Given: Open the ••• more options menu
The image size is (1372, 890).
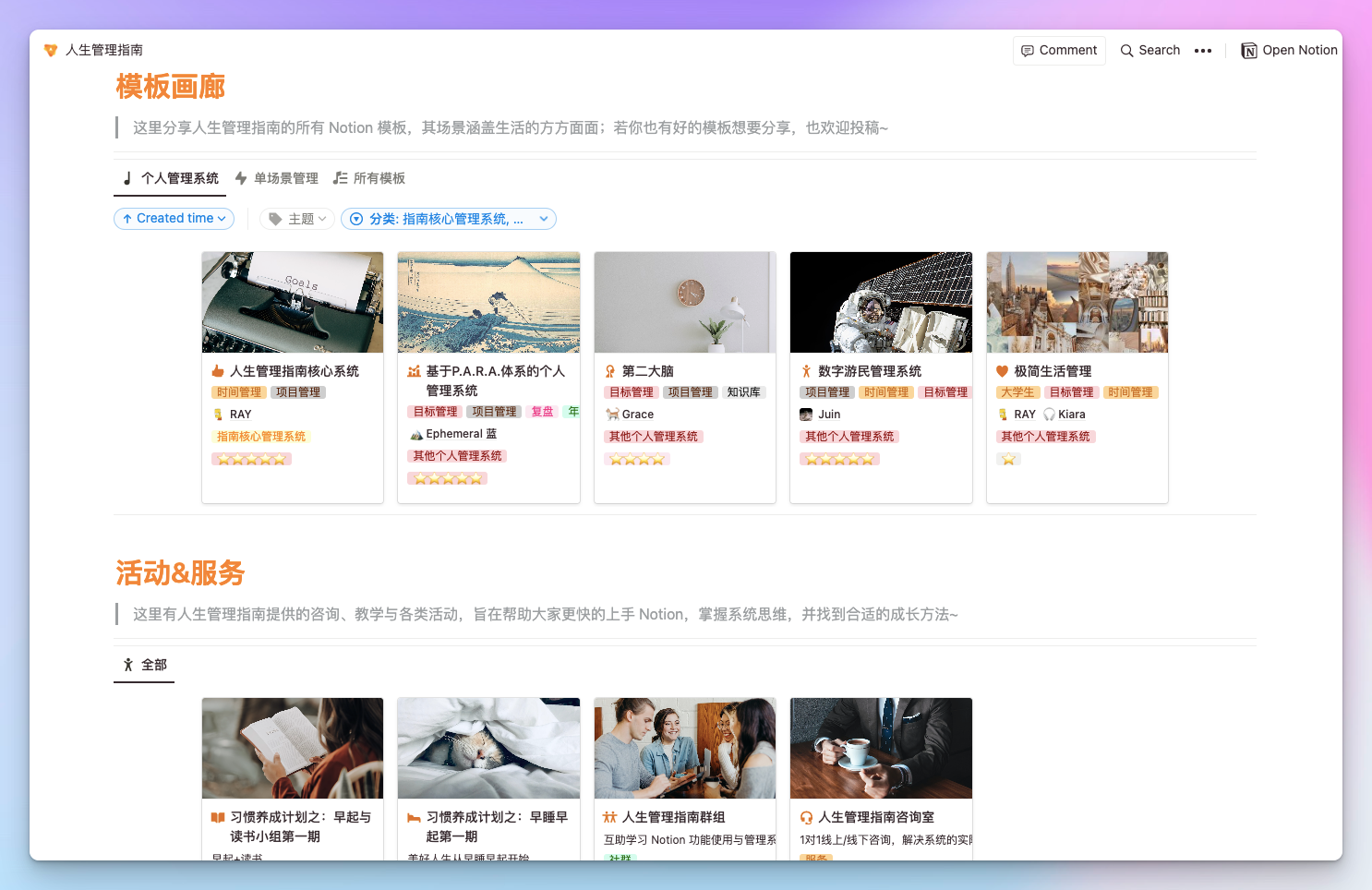Looking at the screenshot, I should [1203, 51].
